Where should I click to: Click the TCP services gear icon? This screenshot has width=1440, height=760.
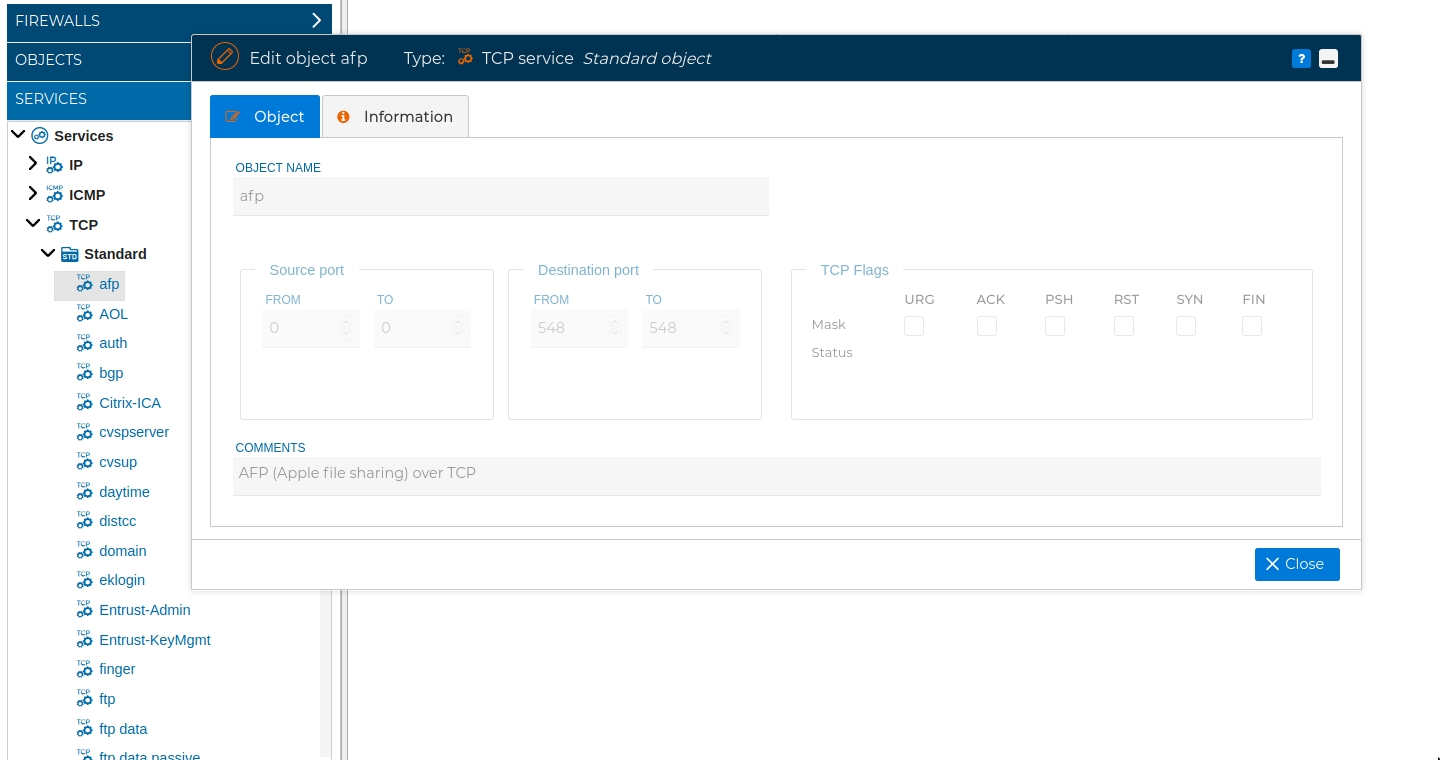55,224
